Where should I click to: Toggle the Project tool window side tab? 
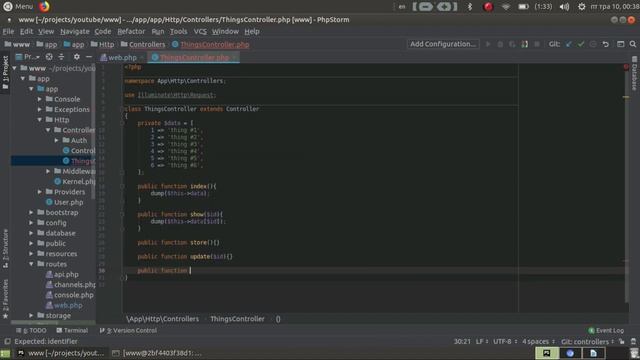pyautogui.click(x=5, y=73)
